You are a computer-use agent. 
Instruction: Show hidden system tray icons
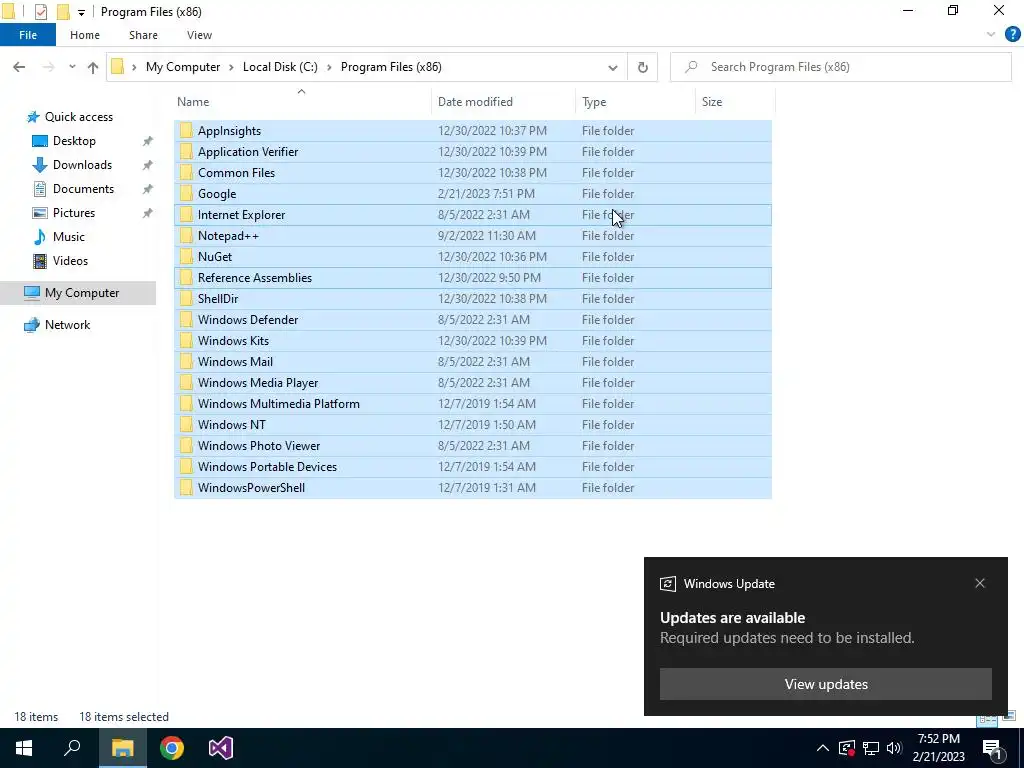[x=823, y=748]
